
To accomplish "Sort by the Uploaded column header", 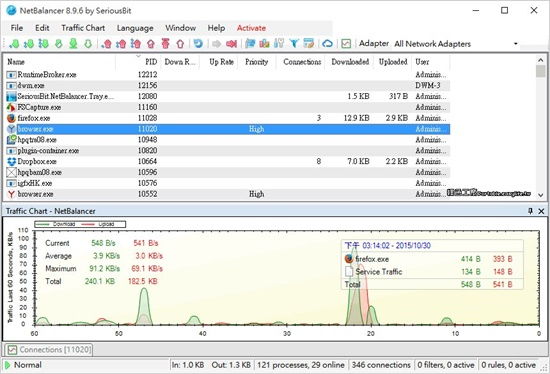I will [x=393, y=62].
